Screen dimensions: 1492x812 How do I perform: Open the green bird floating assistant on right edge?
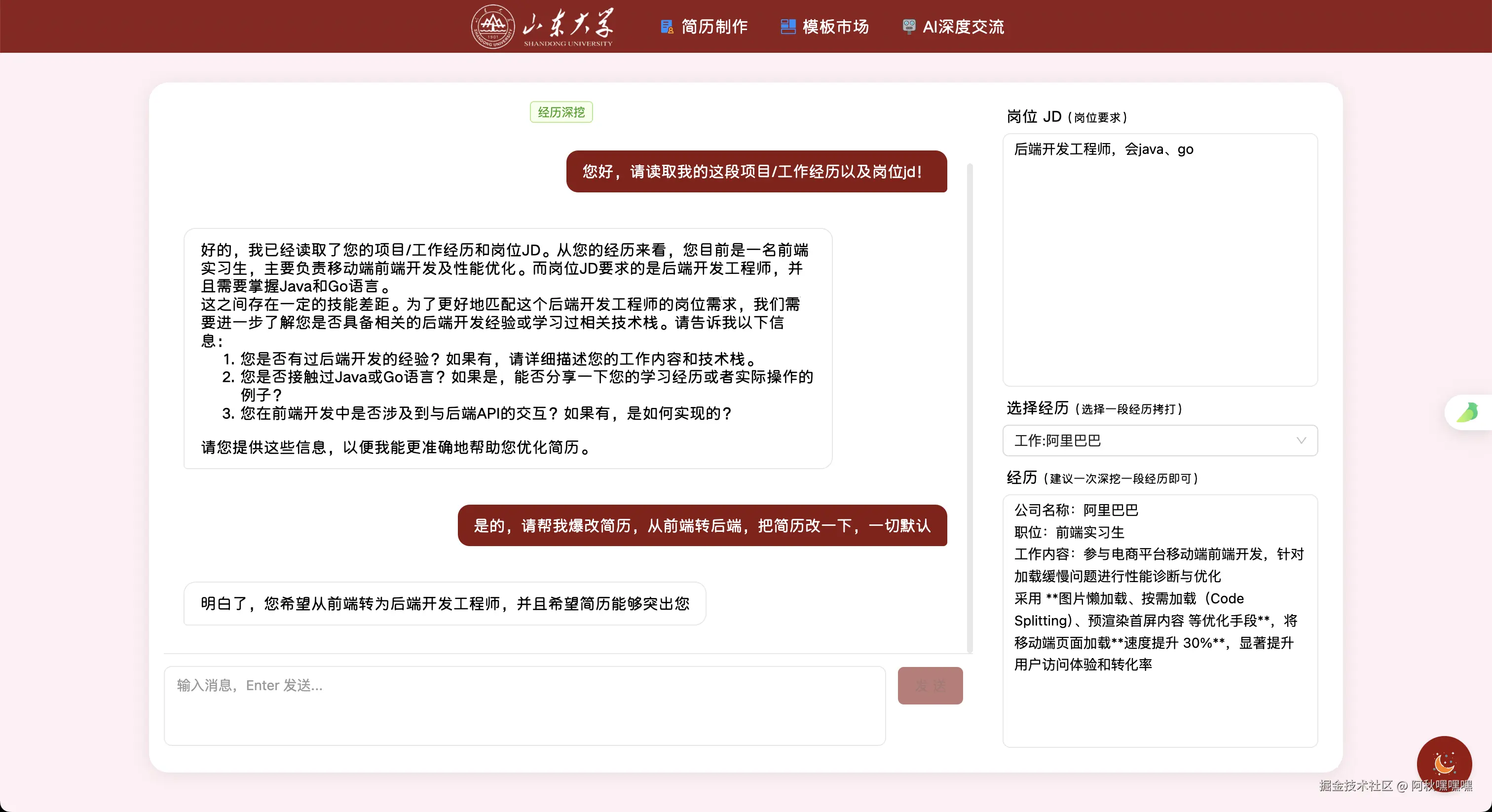[x=1468, y=412]
